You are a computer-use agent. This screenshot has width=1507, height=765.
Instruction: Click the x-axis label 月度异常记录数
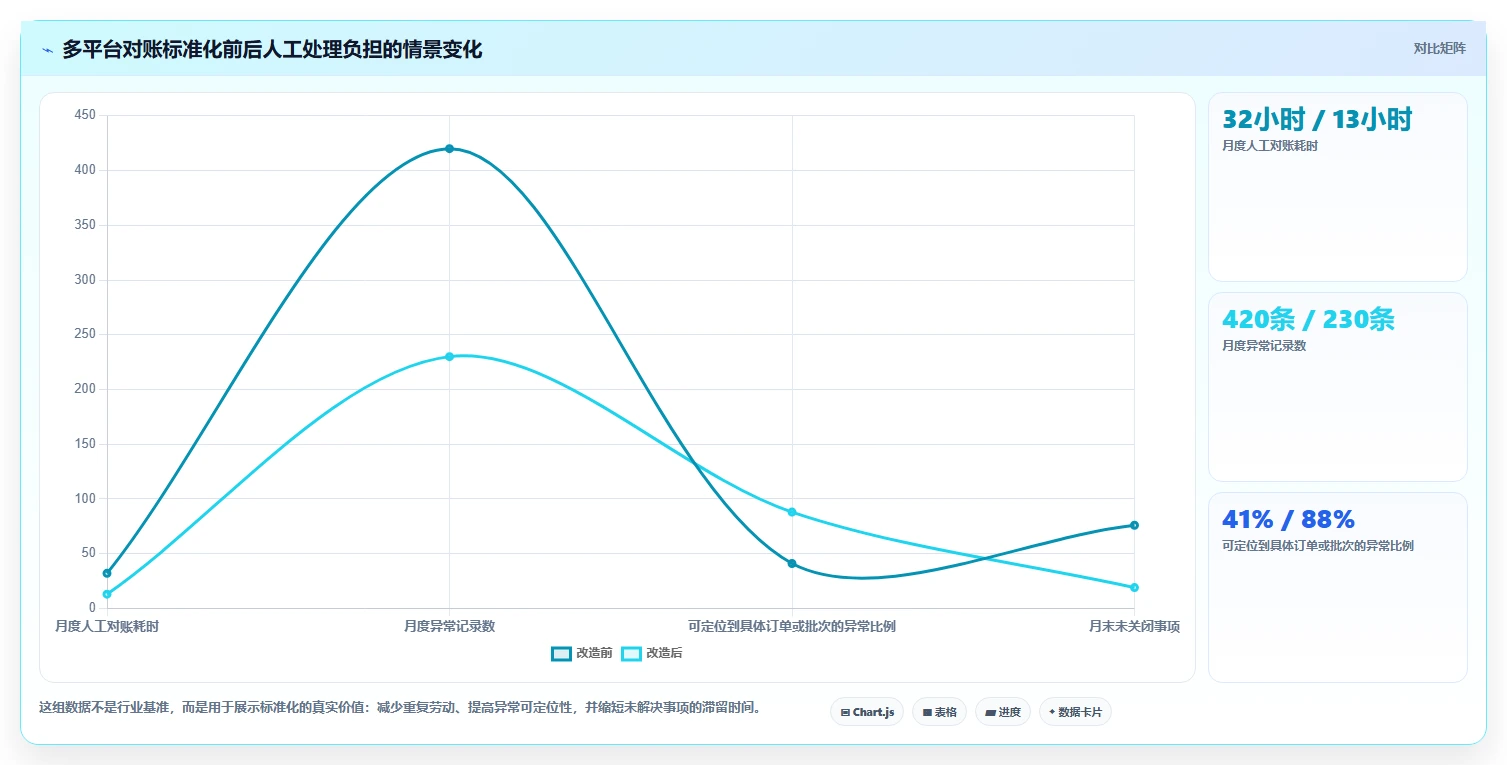click(449, 627)
